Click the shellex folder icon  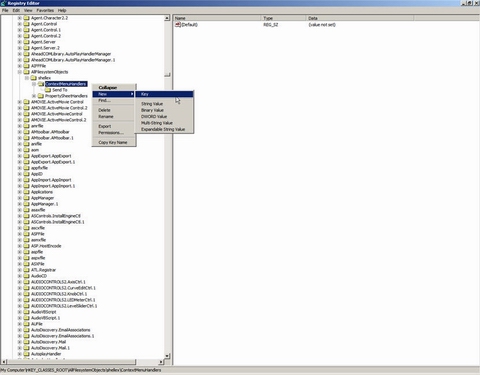(34, 78)
